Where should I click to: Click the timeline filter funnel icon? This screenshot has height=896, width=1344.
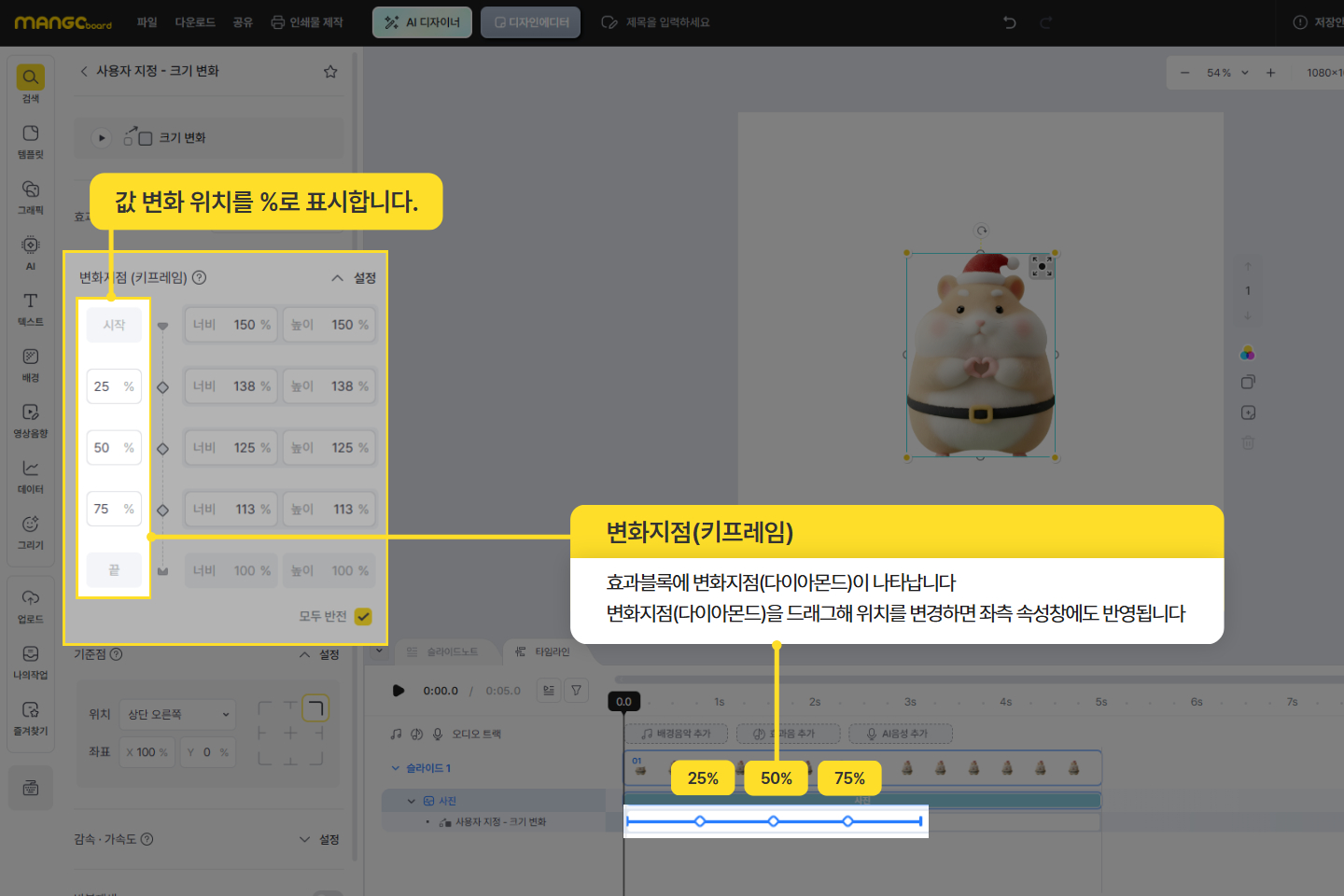tap(577, 691)
